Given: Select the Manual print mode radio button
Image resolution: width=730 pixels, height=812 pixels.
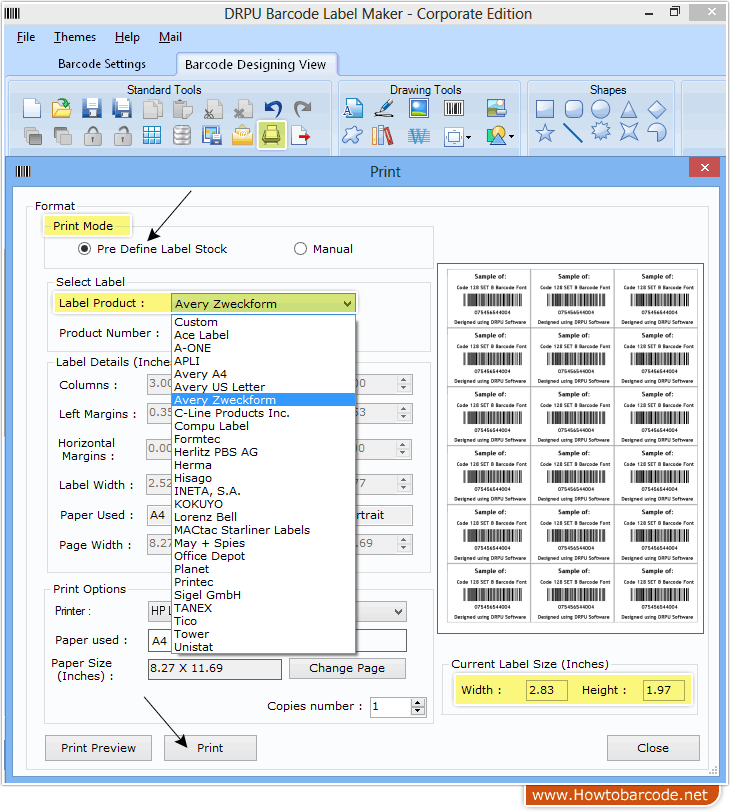Looking at the screenshot, I should click(x=300, y=249).
